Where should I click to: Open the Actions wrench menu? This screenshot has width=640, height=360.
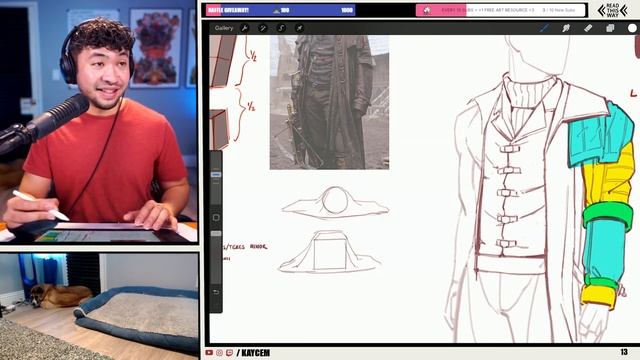(244, 28)
